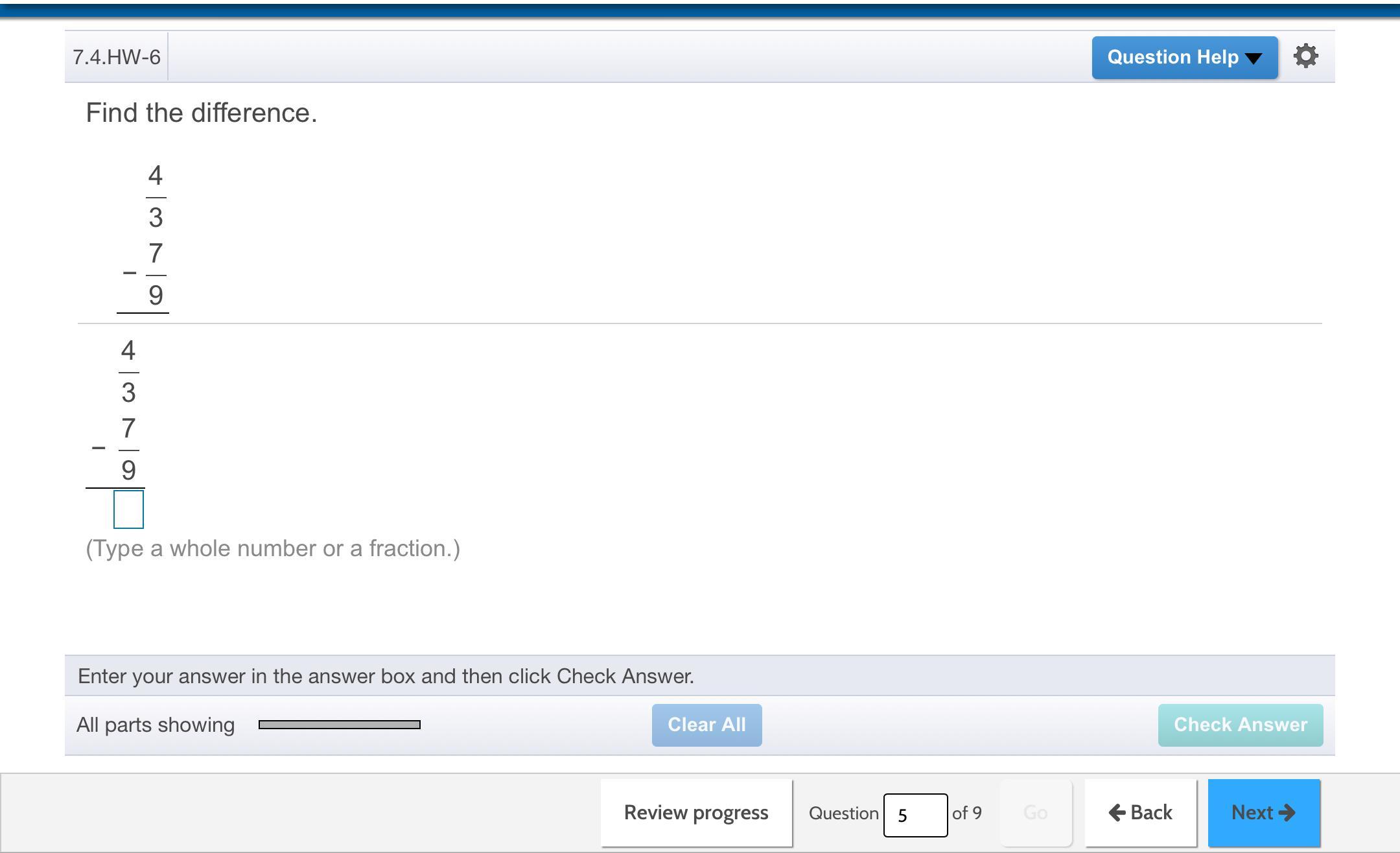This screenshot has height=853, width=1400.
Task: Click the 'All parts showing' label
Action: [x=156, y=725]
